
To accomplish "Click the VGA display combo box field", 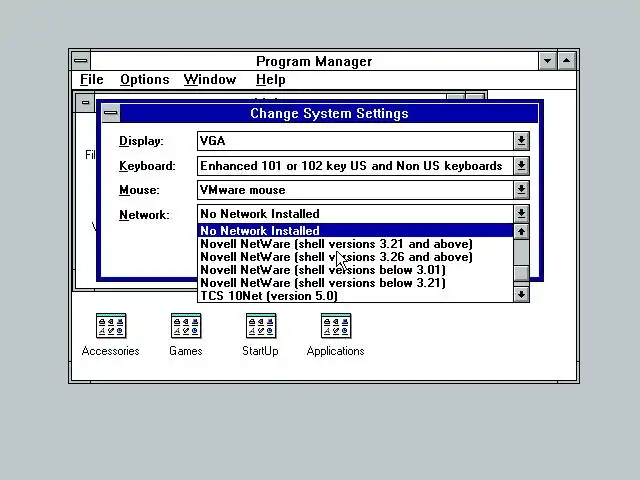I will point(355,141).
